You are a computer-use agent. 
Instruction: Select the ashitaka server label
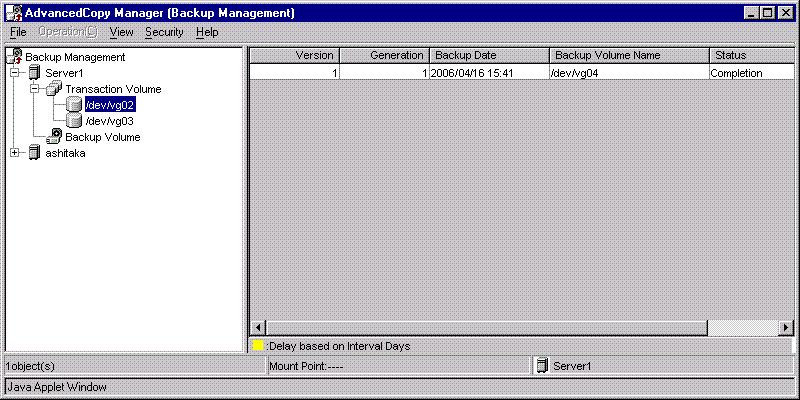point(65,153)
